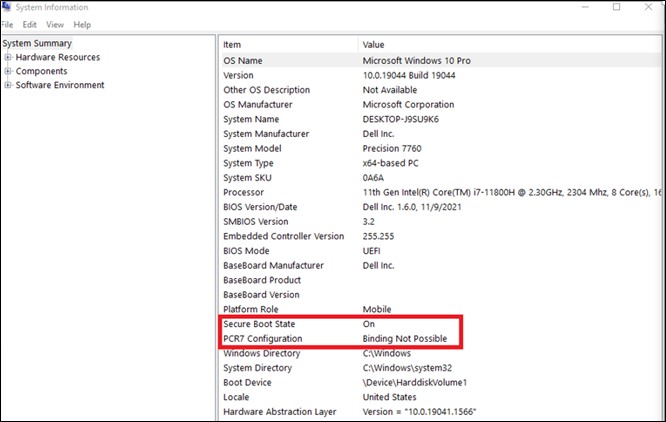The width and height of the screenshot is (666, 422).
Task: Highlight the OS Name row
Action: click(245, 61)
